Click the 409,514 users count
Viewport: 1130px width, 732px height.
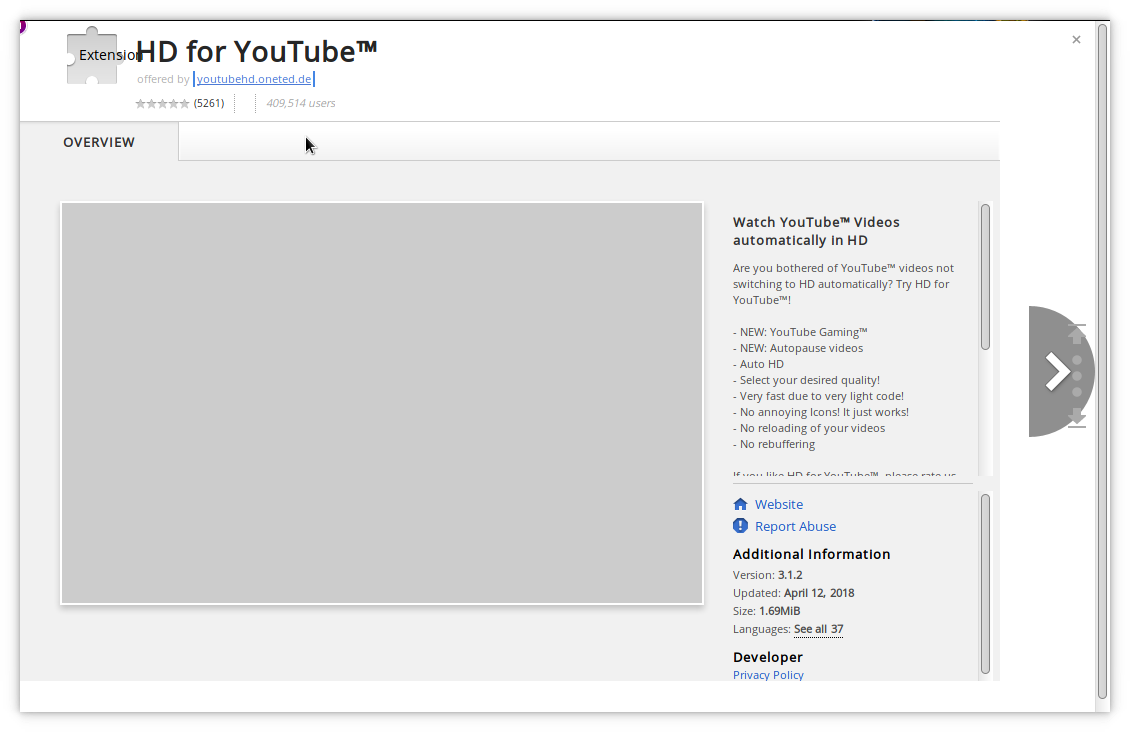(301, 104)
